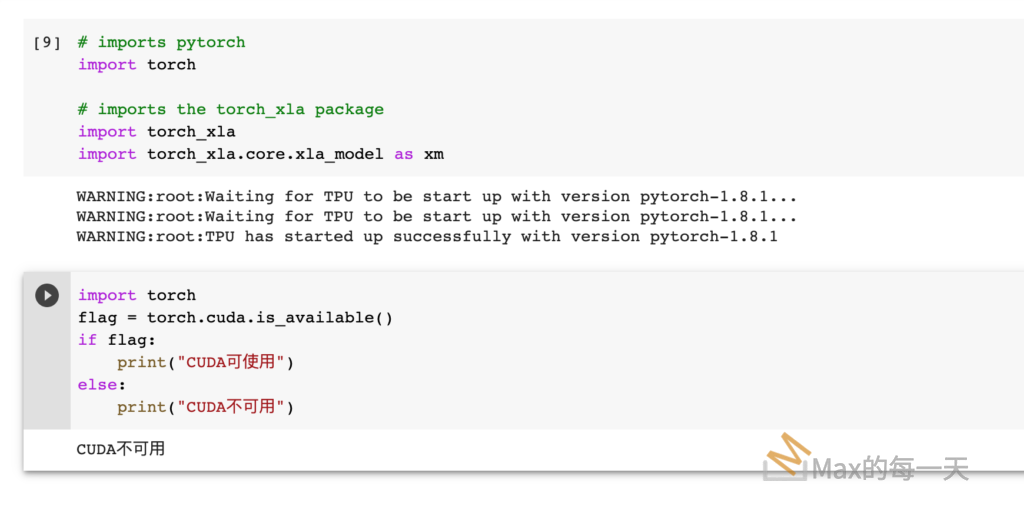Screen dimensions: 1024x506
Task: Click the 'if flag:' code line
Action: click(117, 340)
